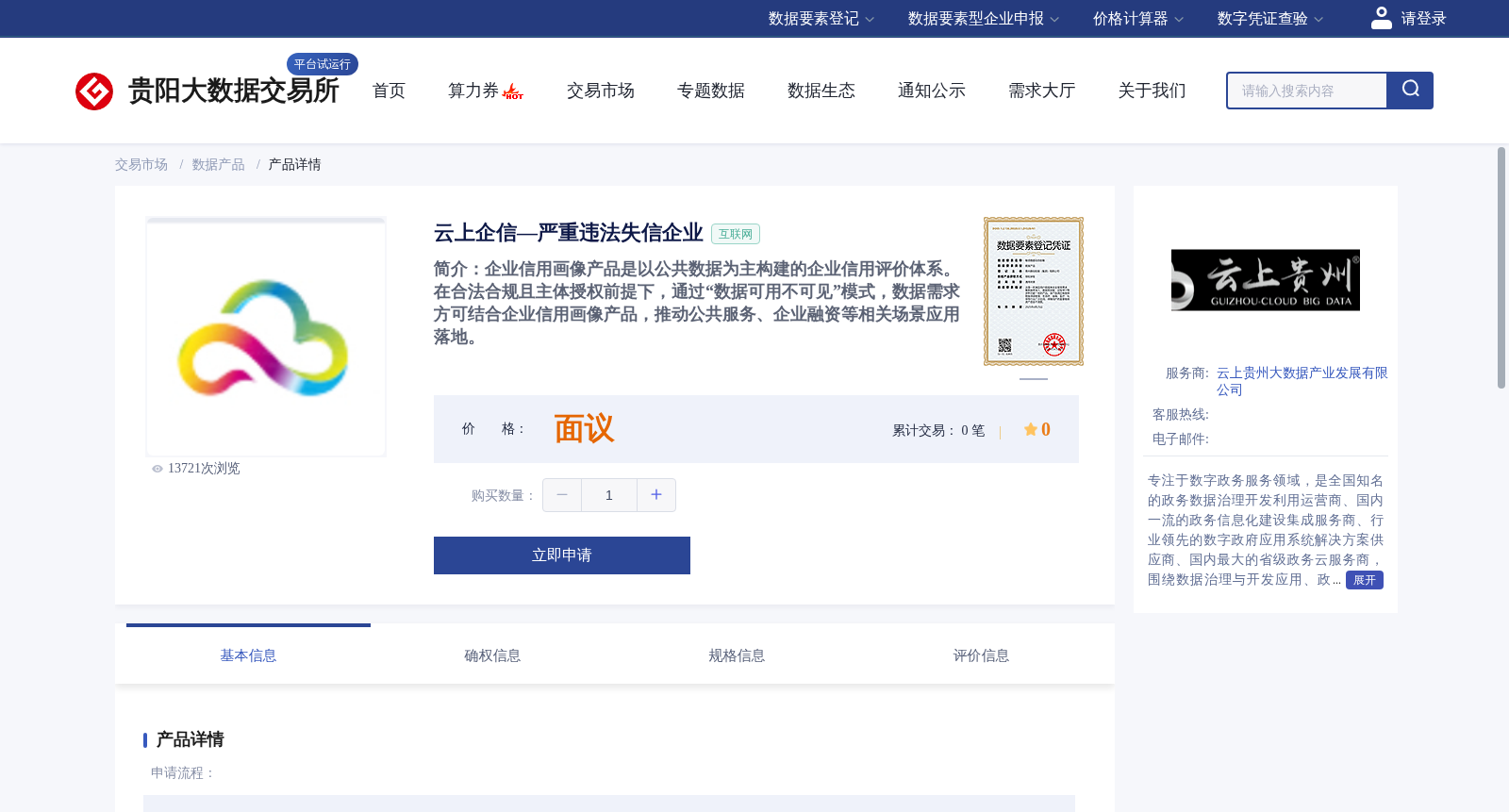Open 通知公示 navigation item
The height and width of the screenshot is (812, 1509).
(x=932, y=91)
